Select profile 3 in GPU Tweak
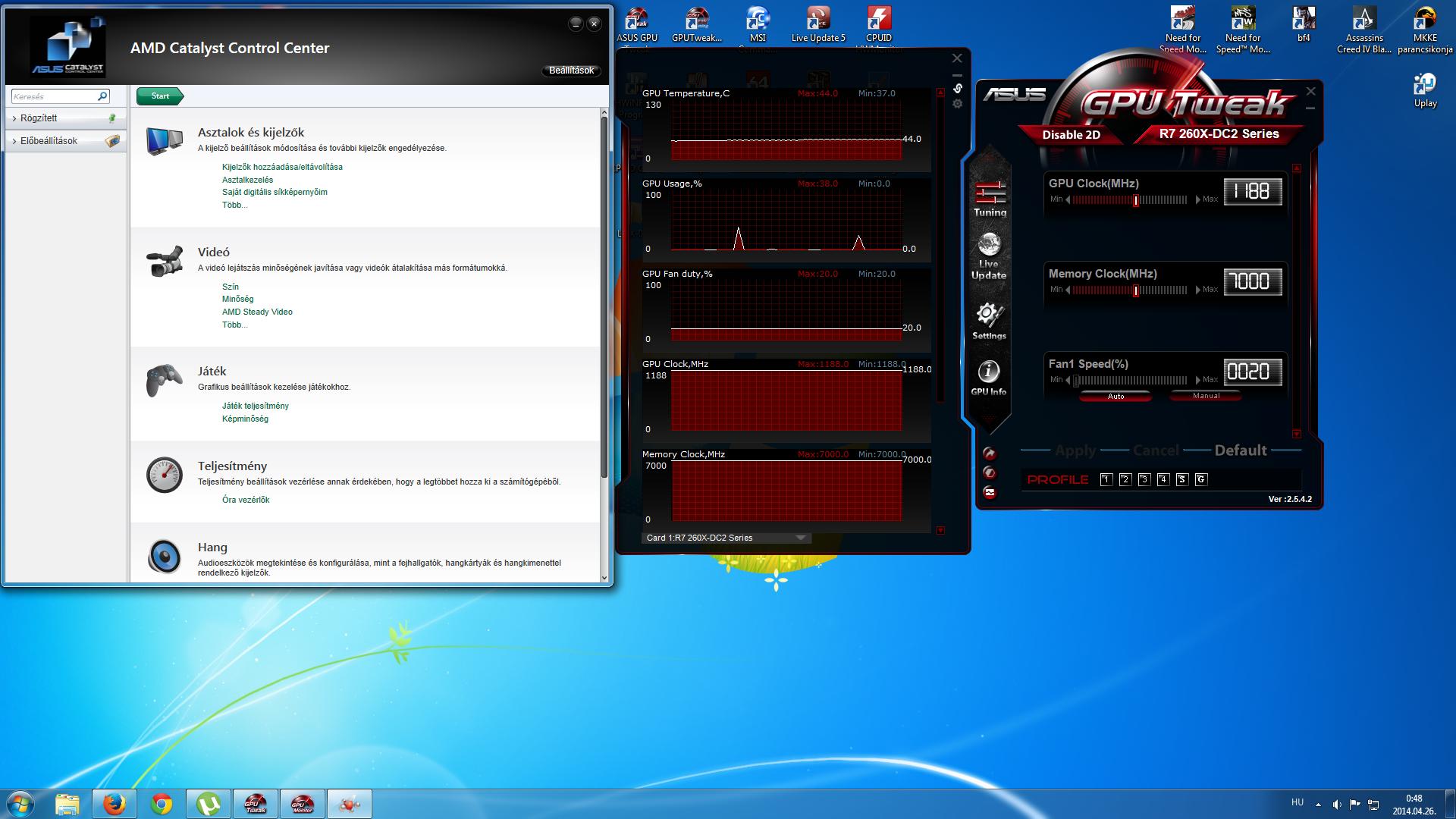 pyautogui.click(x=1144, y=479)
